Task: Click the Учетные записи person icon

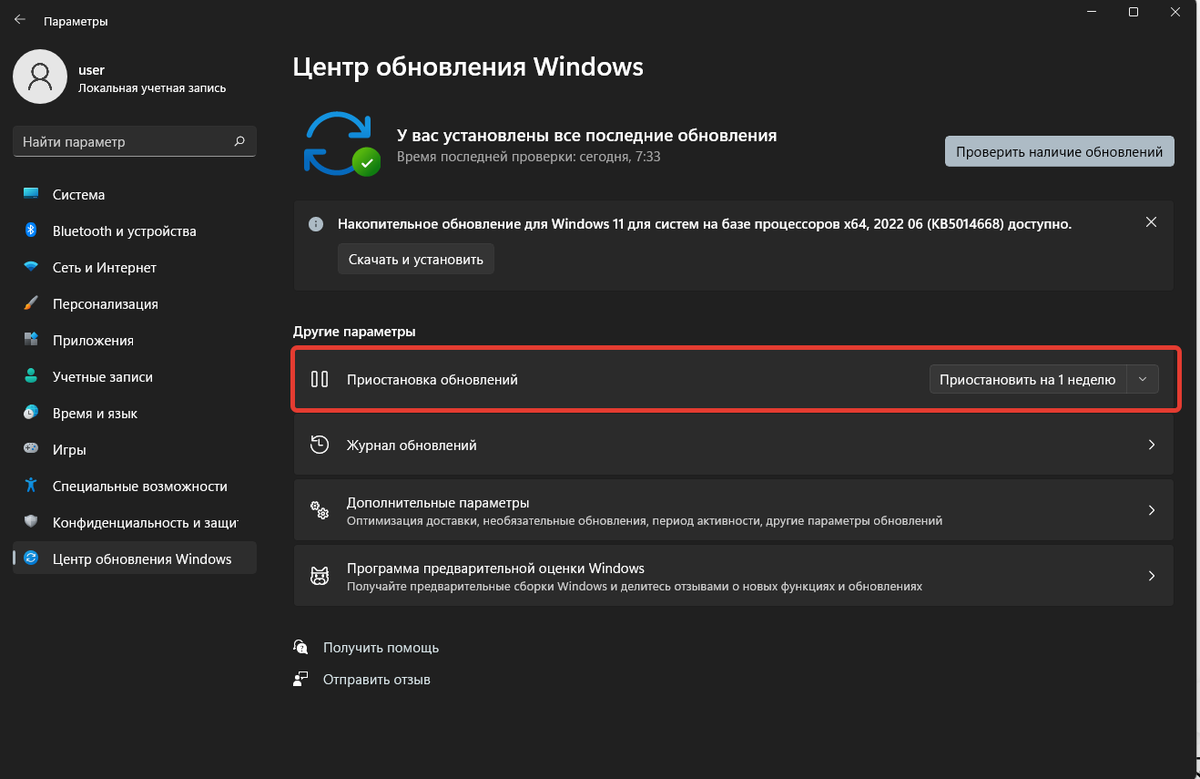Action: coord(31,376)
